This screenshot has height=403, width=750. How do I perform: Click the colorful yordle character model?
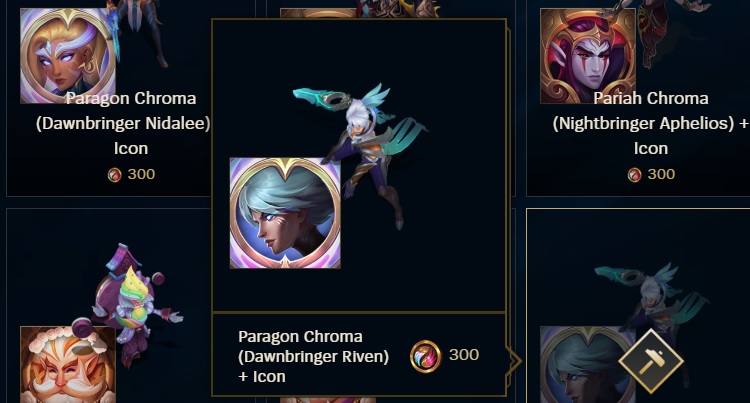[x=134, y=306]
